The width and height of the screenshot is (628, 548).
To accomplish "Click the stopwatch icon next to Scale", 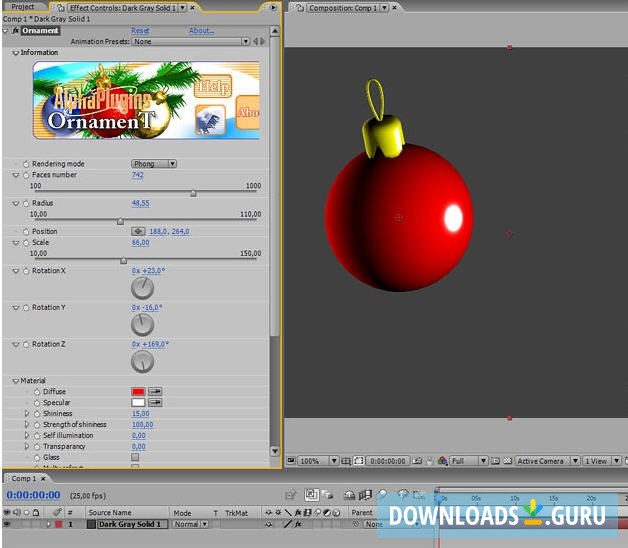I will click(26, 242).
